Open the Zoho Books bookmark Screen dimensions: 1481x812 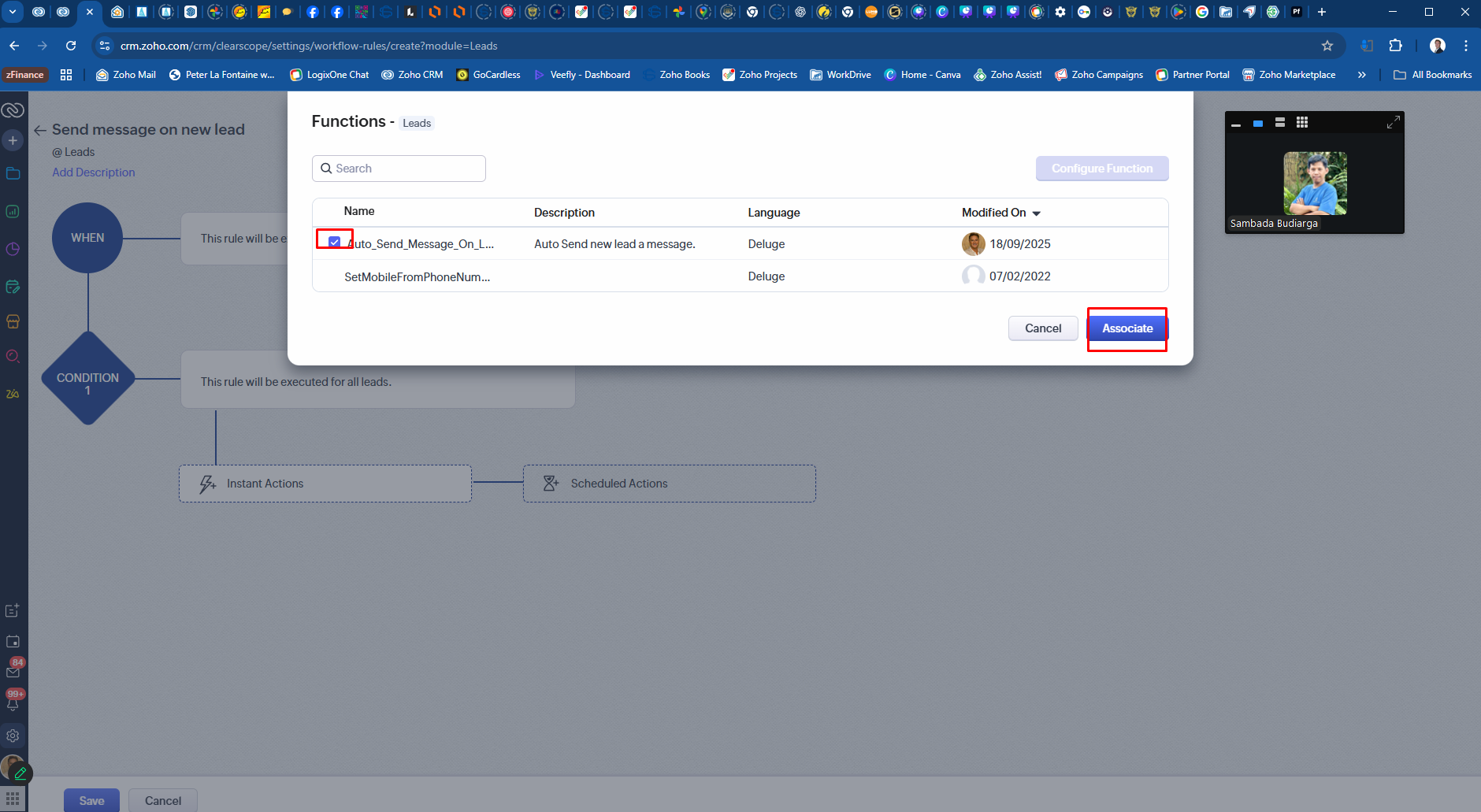(677, 75)
